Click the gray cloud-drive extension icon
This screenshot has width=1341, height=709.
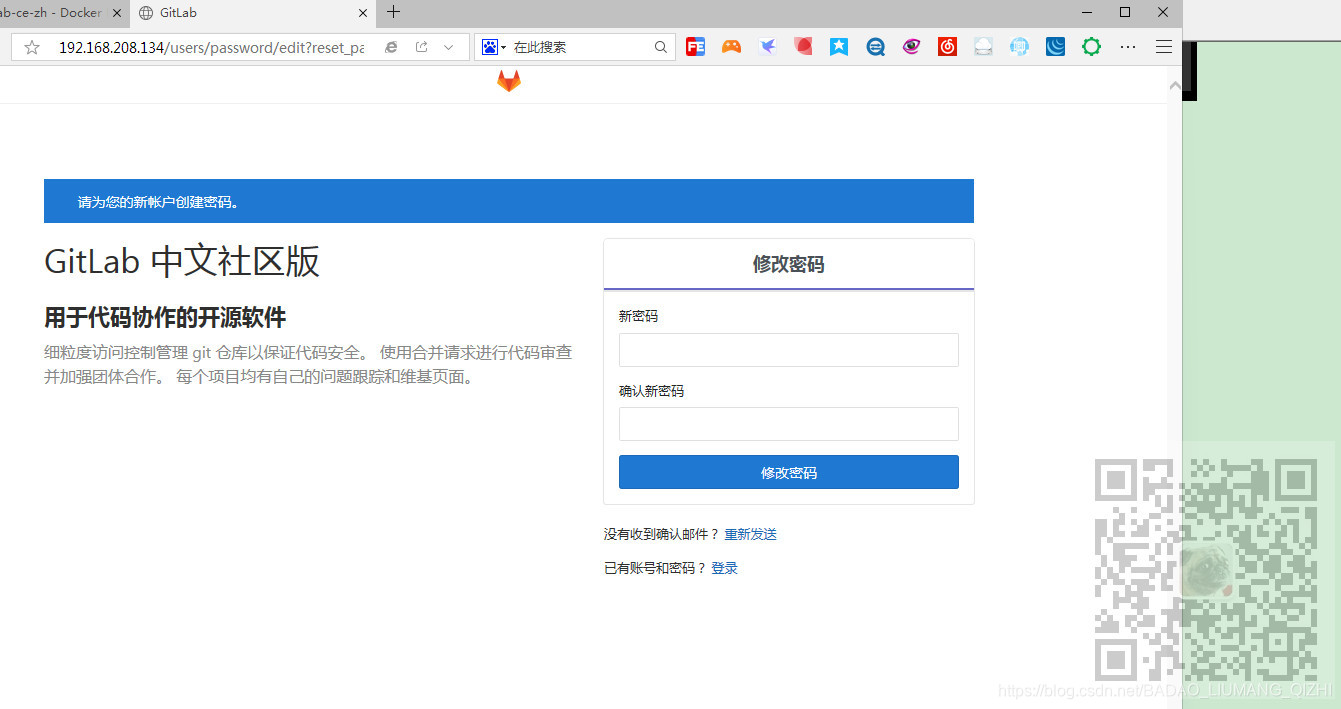[983, 47]
